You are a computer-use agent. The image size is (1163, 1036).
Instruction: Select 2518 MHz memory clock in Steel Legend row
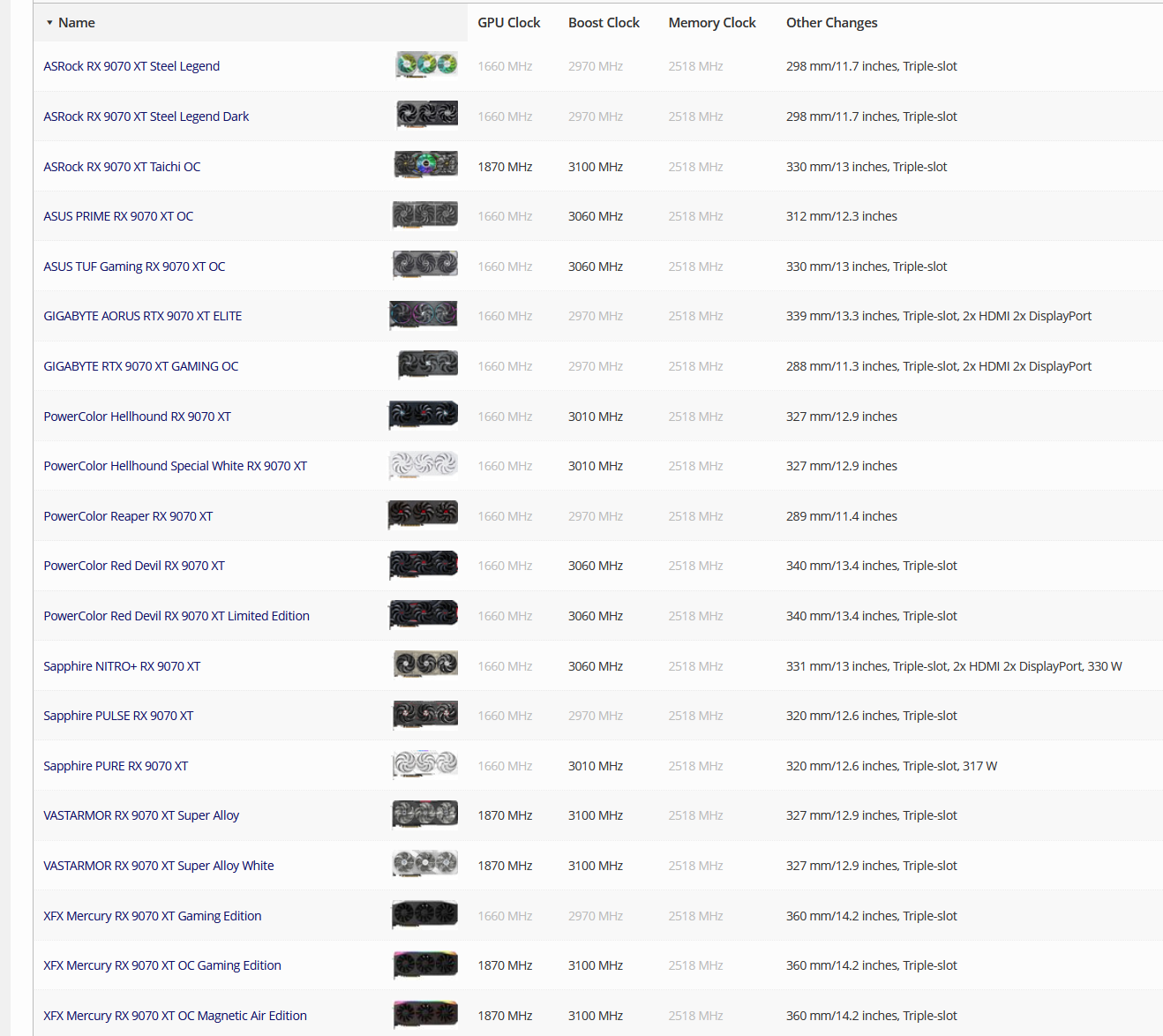click(695, 66)
